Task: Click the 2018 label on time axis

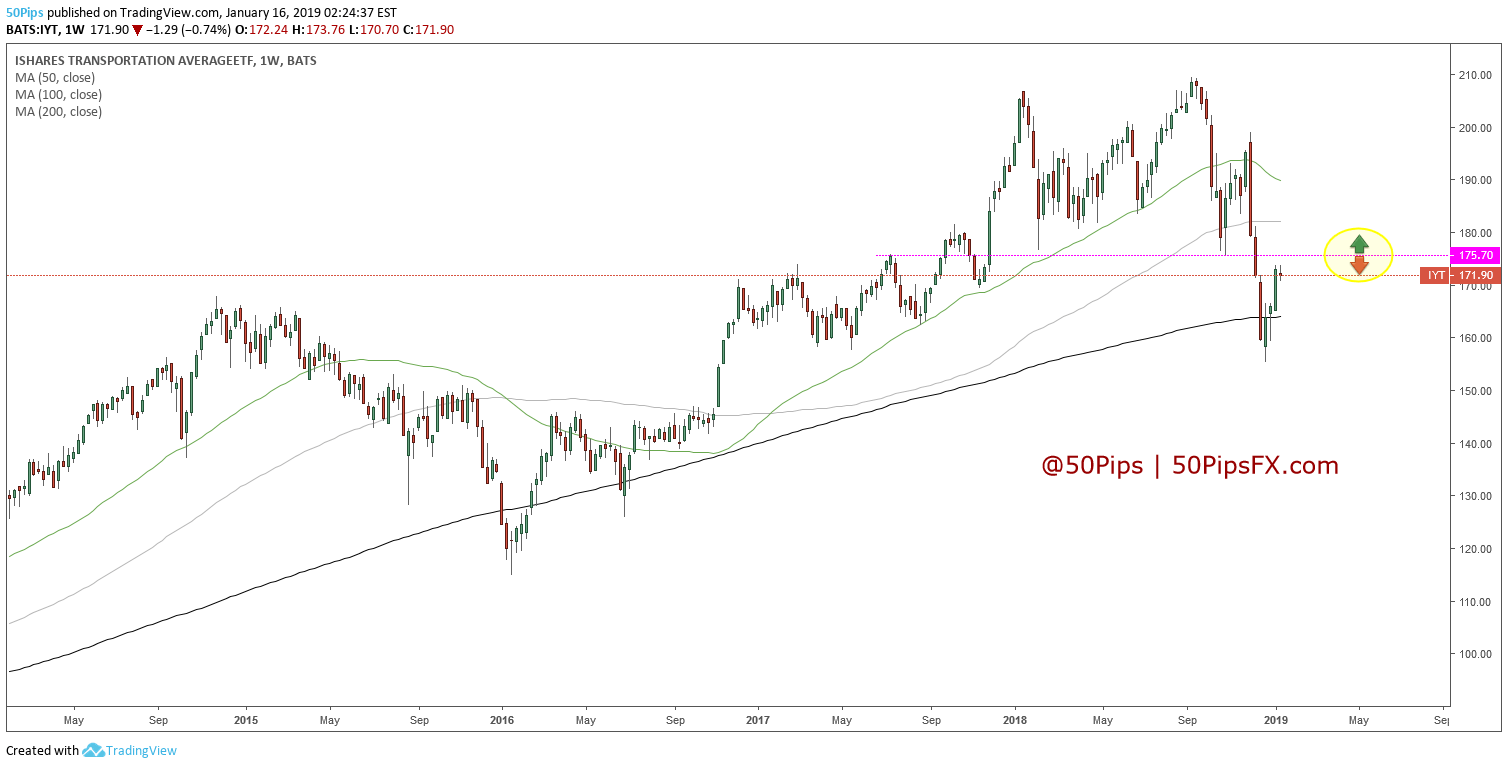Action: tap(1015, 719)
